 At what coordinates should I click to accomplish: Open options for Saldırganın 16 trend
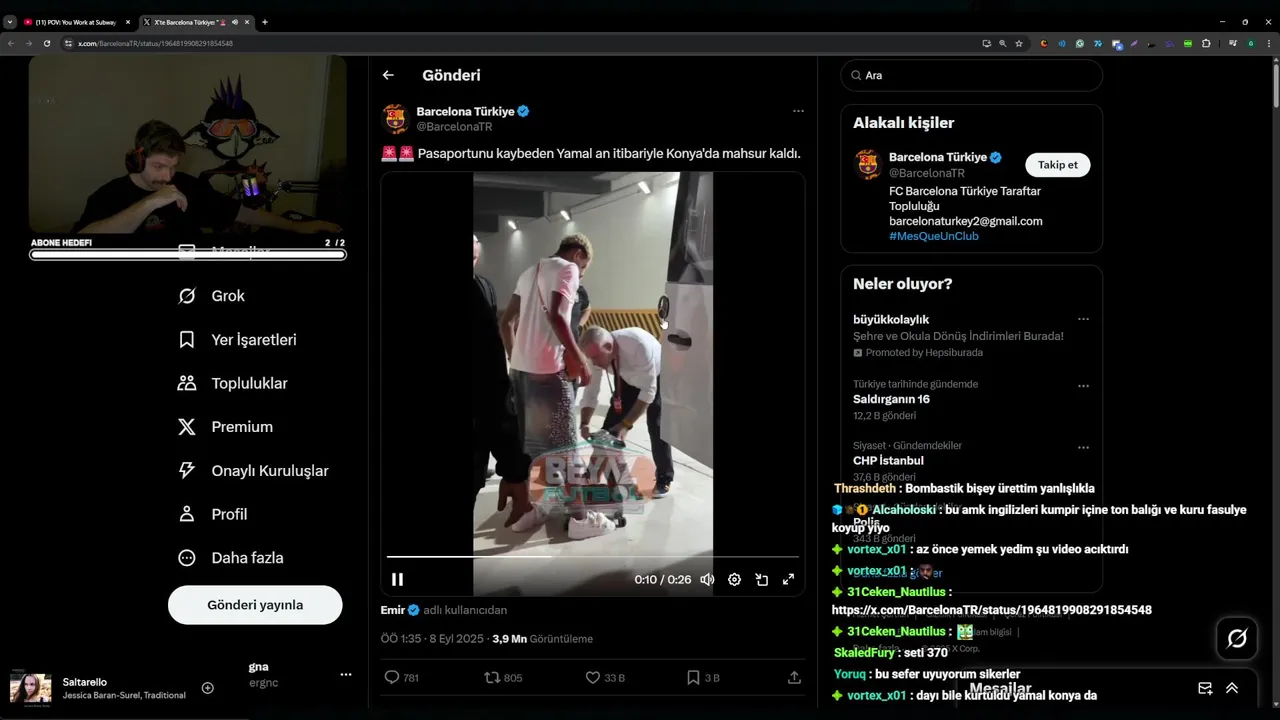1083,385
